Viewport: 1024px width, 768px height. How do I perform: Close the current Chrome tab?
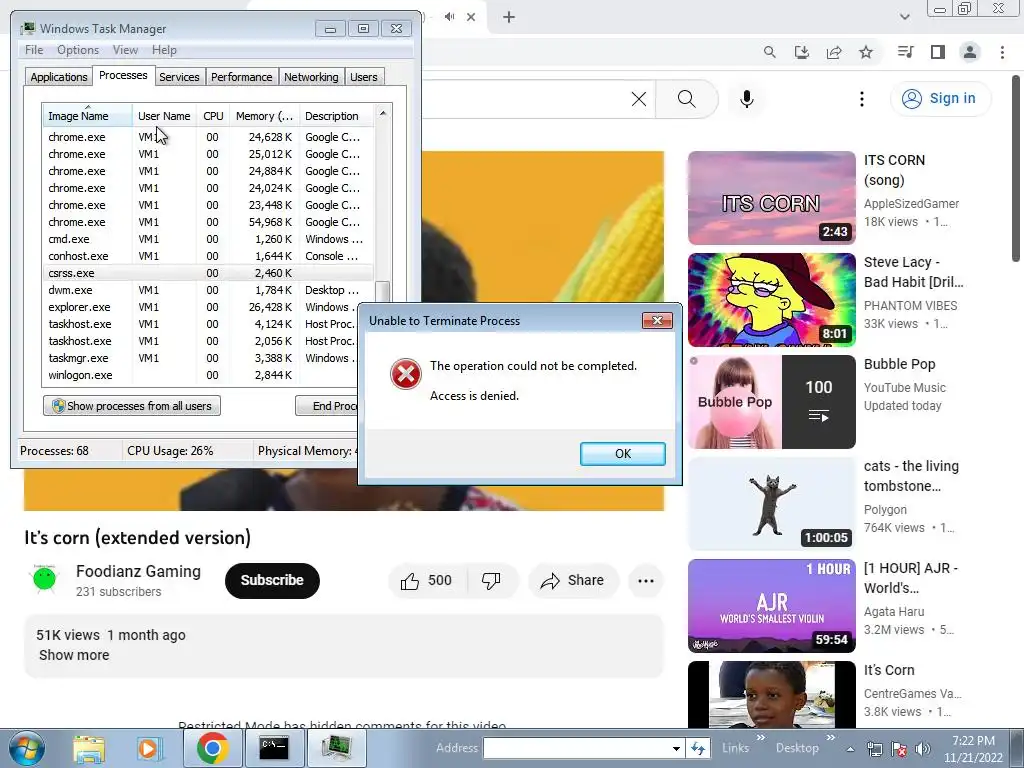pos(471,17)
